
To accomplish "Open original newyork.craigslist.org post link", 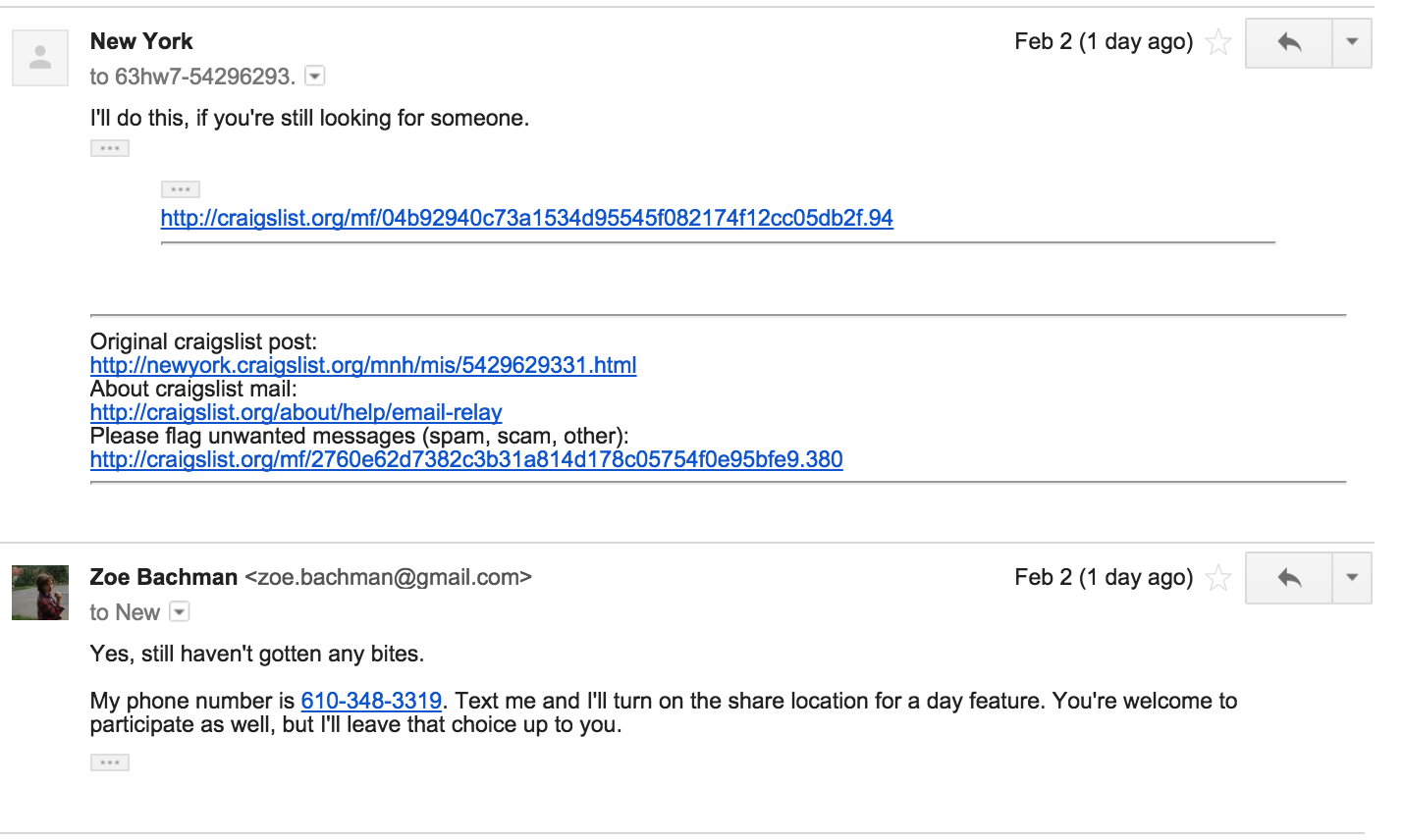I will [363, 365].
